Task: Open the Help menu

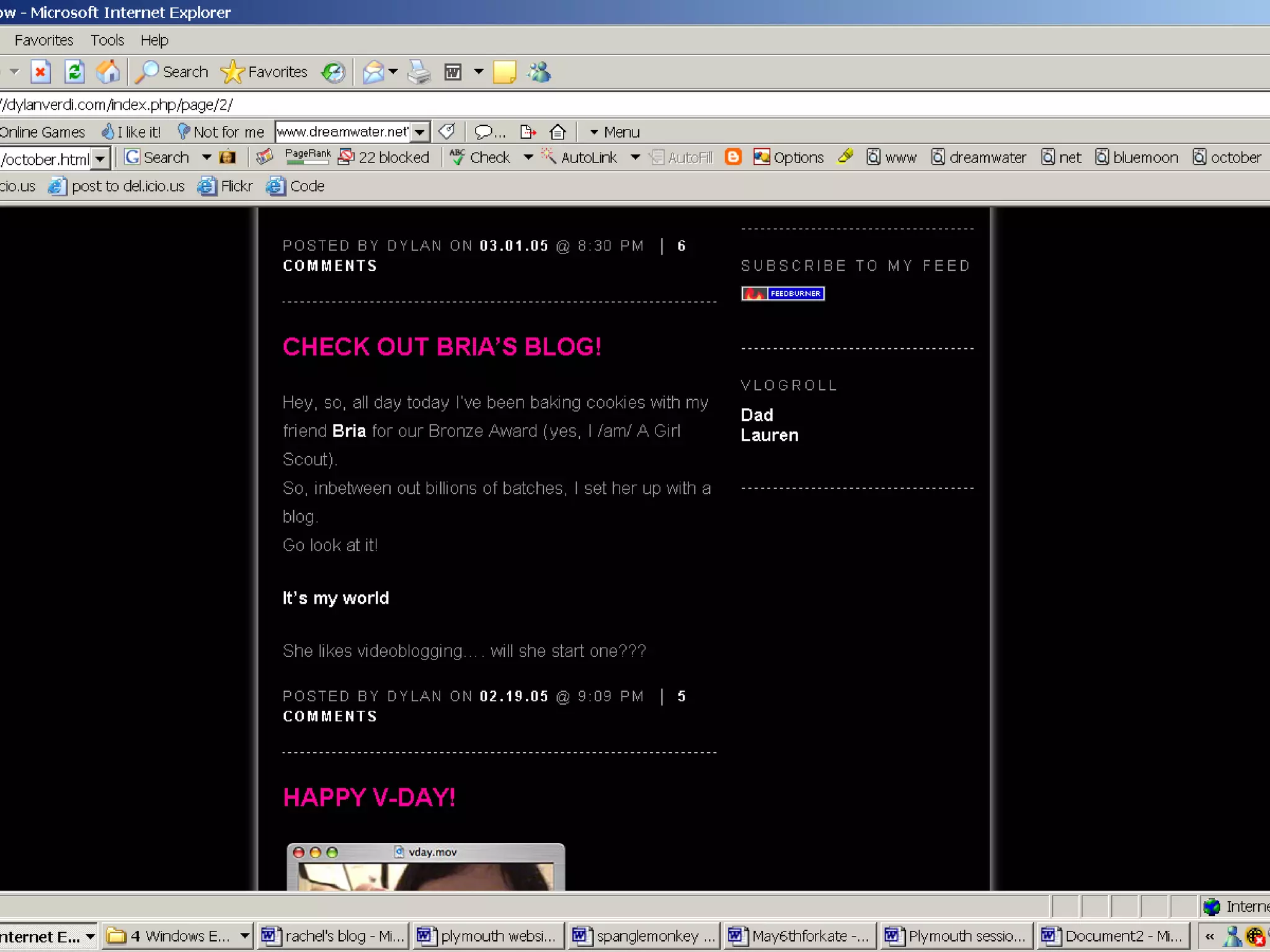Action: coord(154,40)
